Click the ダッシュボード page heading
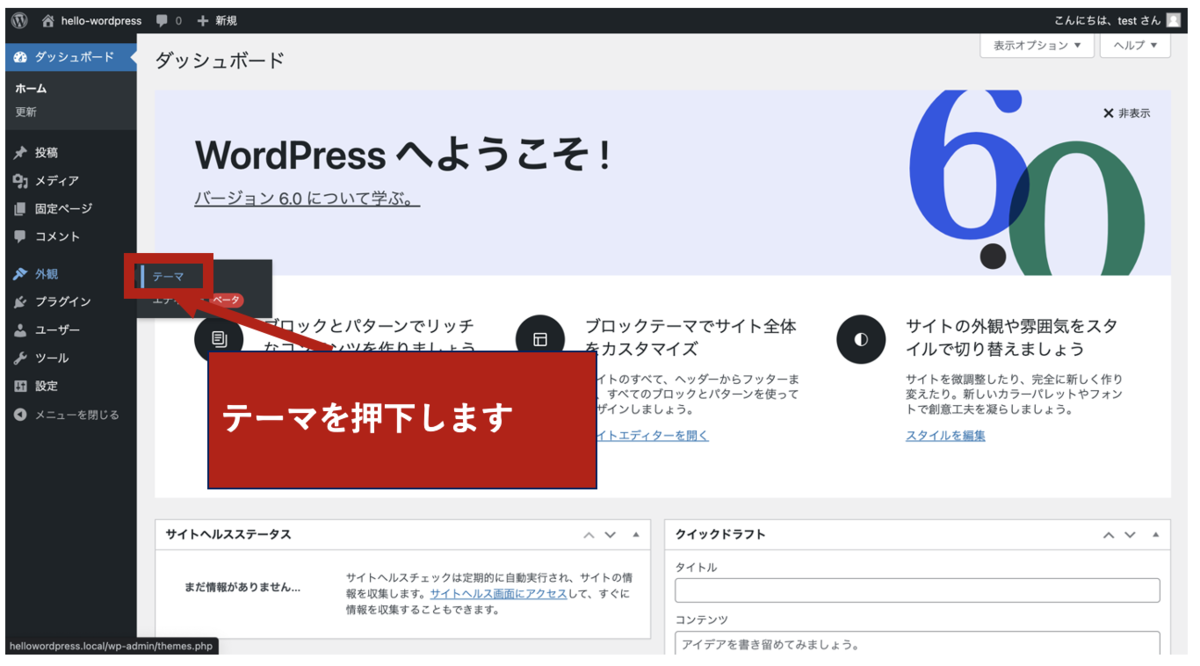The height and width of the screenshot is (666, 1200). point(220,61)
